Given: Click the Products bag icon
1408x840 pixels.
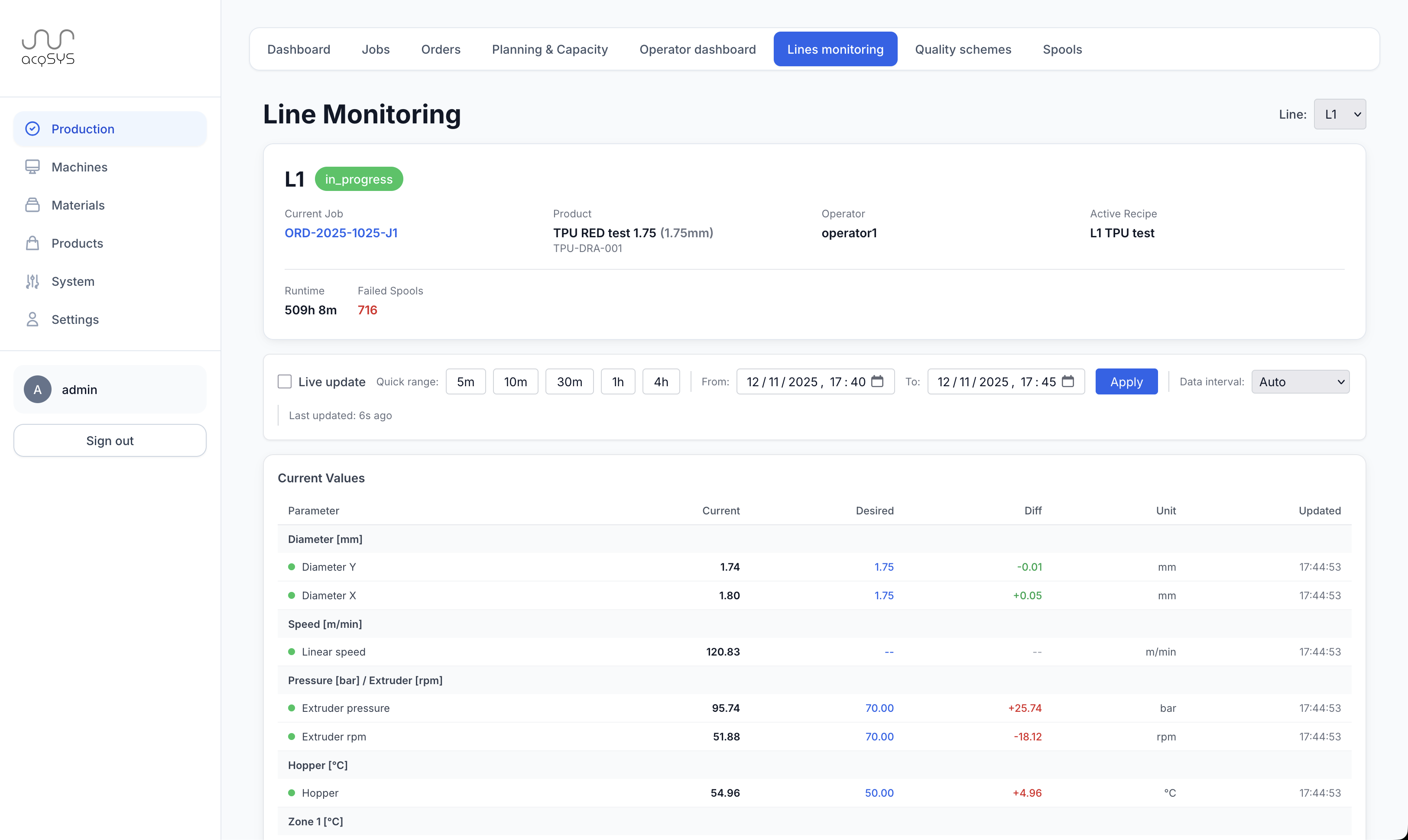Looking at the screenshot, I should [x=33, y=243].
